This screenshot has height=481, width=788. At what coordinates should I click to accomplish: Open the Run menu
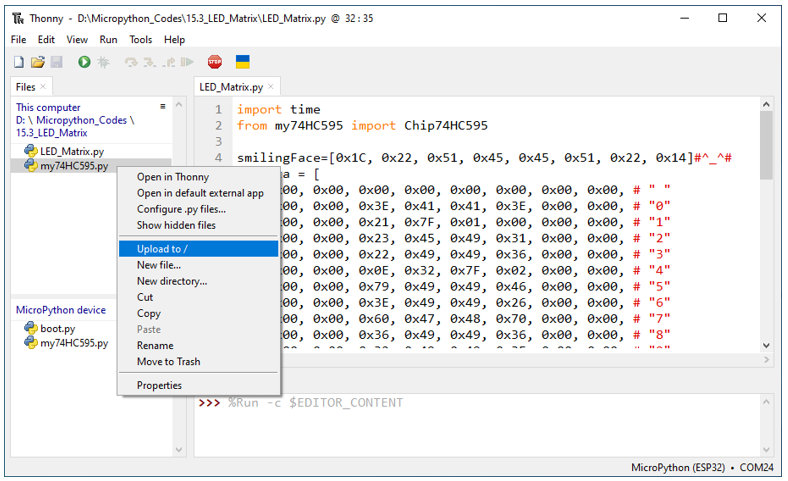pos(108,39)
